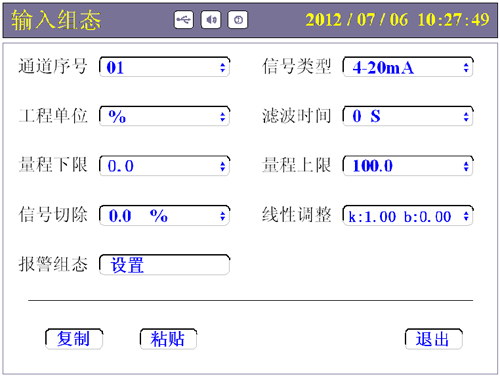Select the 滤波时间 0 S value field
Image resolution: width=500 pixels, height=377 pixels.
coord(408,117)
